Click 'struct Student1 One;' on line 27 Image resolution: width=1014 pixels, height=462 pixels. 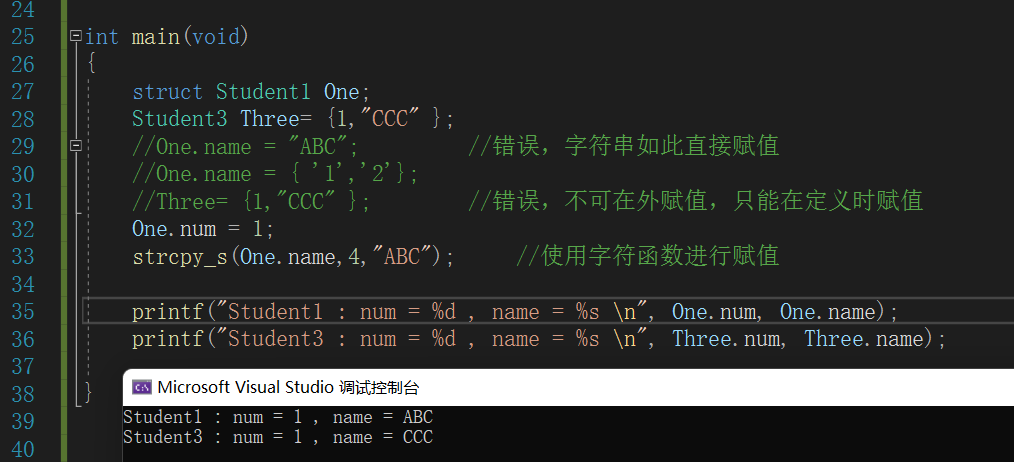pyautogui.click(x=251, y=91)
